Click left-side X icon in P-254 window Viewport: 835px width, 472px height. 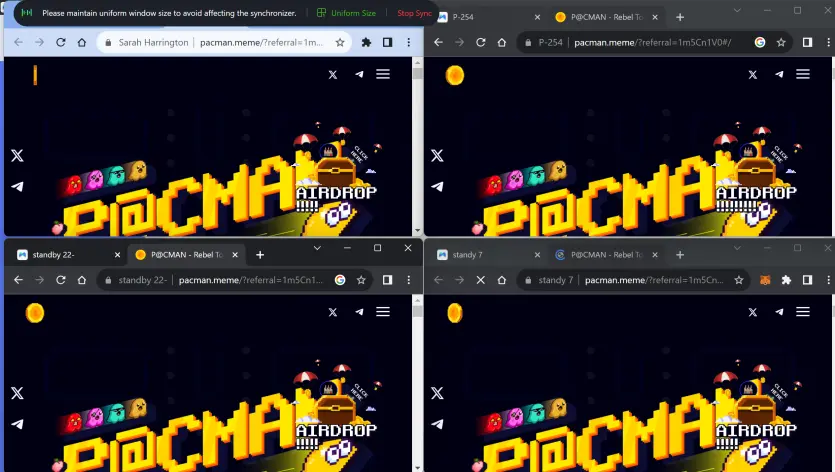tap(437, 156)
